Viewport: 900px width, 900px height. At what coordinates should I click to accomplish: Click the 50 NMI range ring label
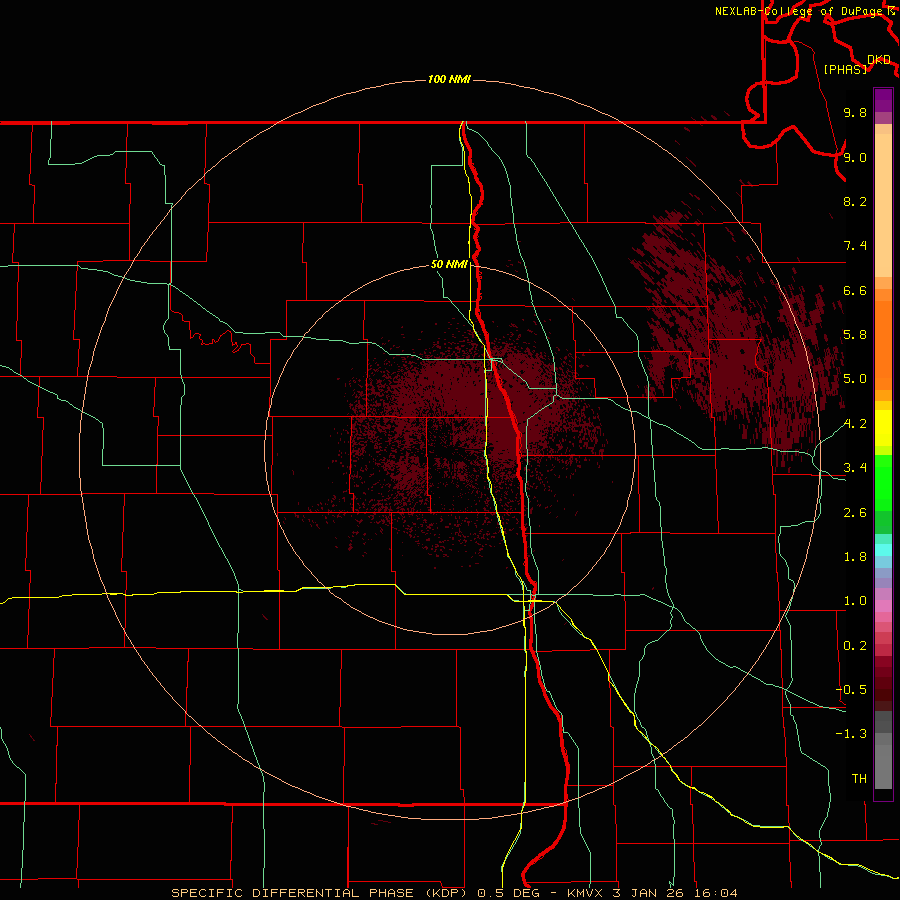tap(449, 265)
